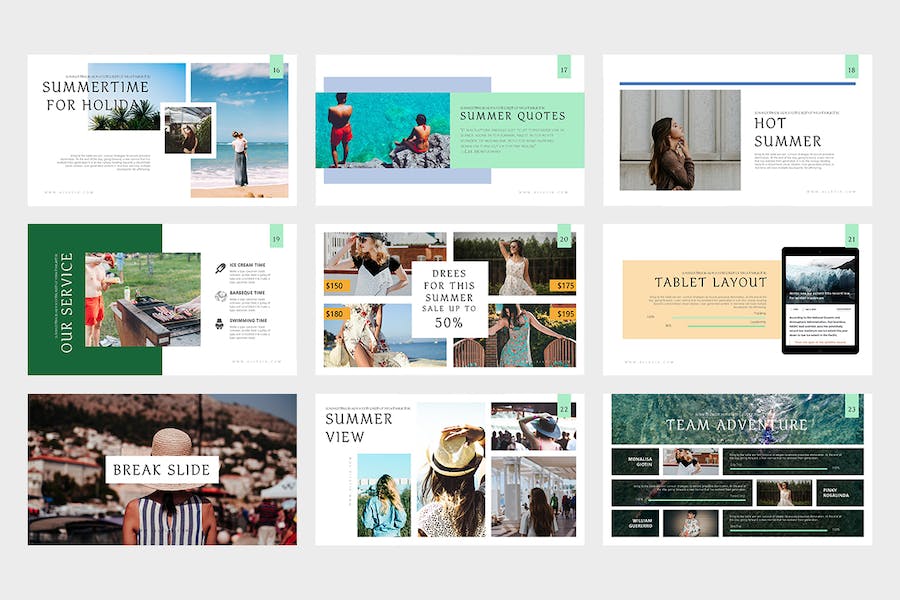
Task: Select the Summer View heading
Action: coord(359,428)
